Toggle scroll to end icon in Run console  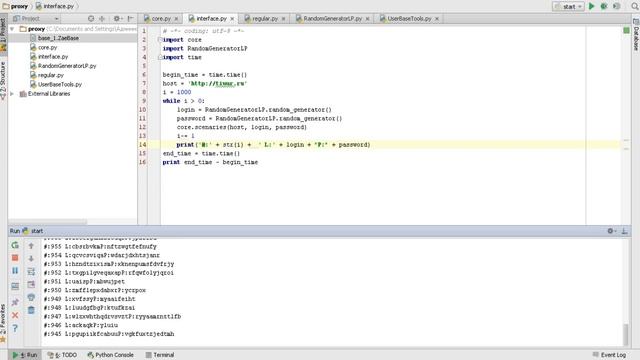[31, 284]
